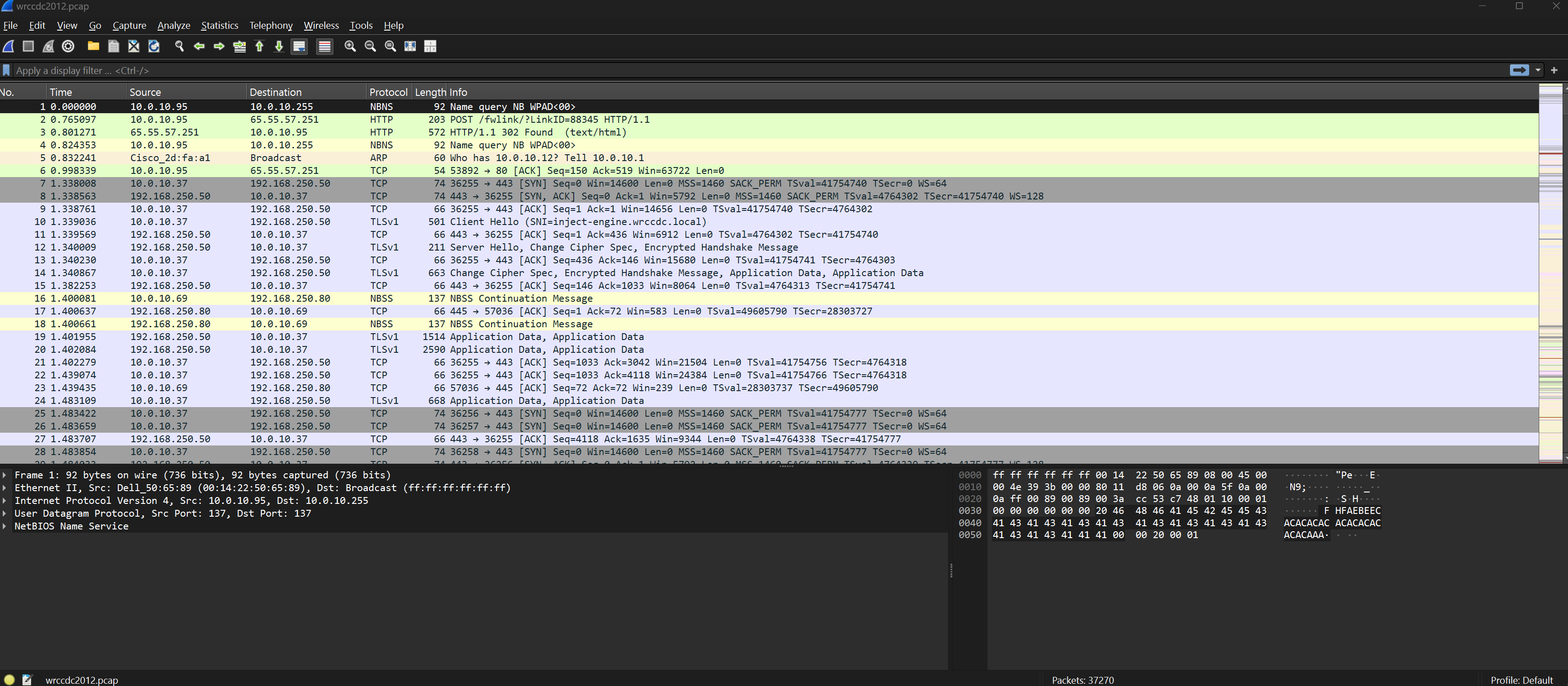Viewport: 1568px width, 686px height.
Task: Expand the Ethernet II detail row
Action: coord(5,488)
